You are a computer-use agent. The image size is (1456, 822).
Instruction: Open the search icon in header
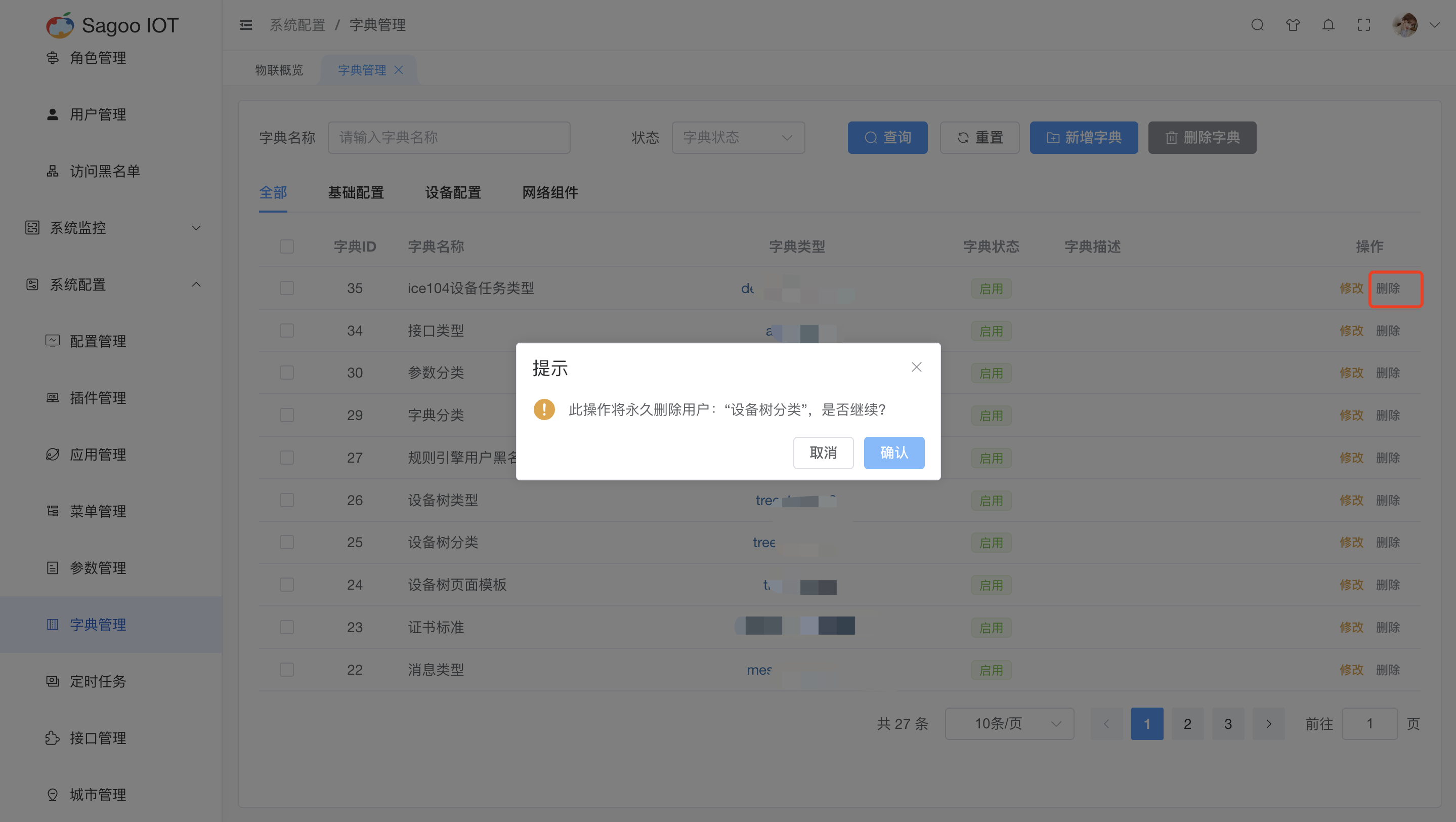pyautogui.click(x=1257, y=25)
